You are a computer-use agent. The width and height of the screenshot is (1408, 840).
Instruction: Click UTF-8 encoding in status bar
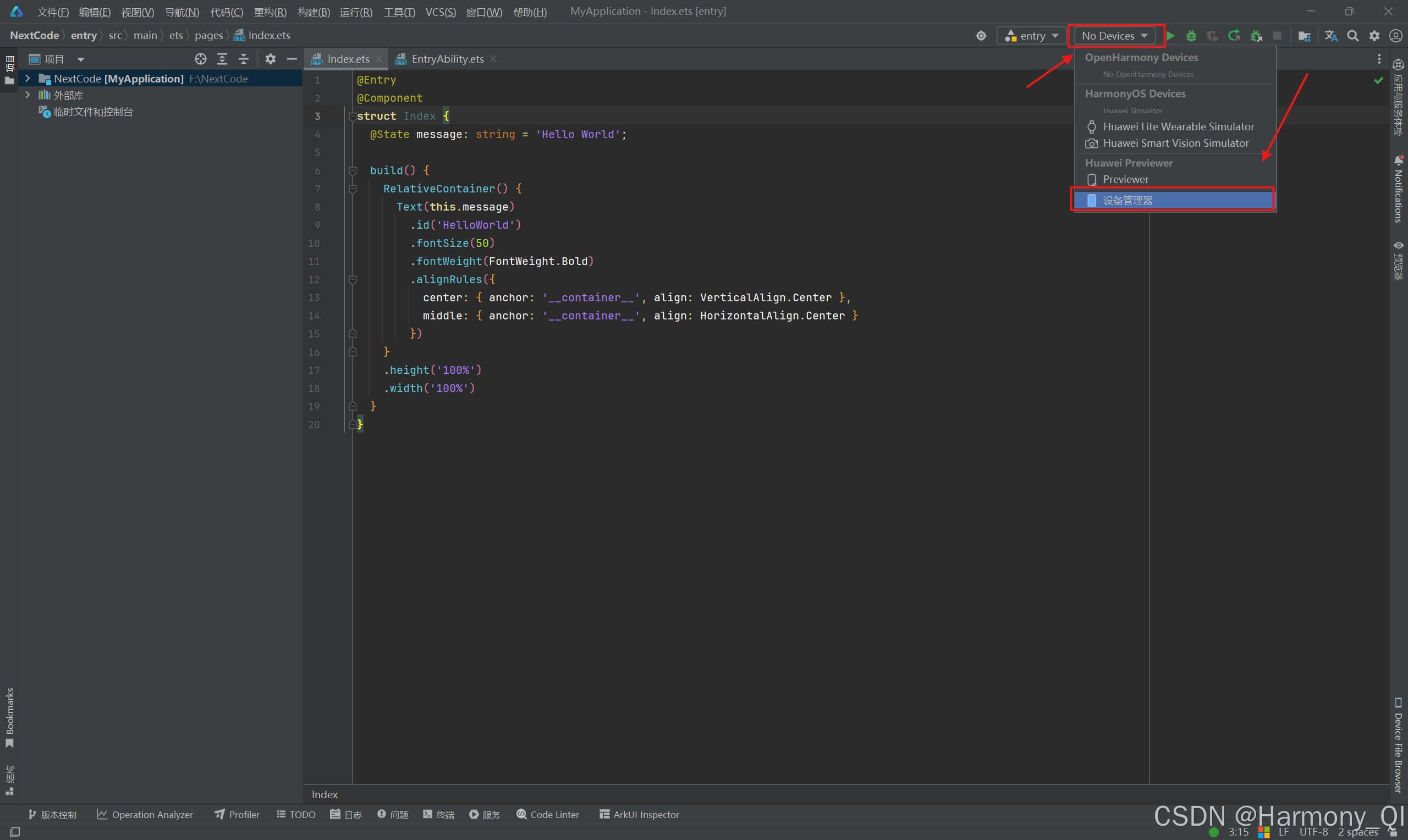click(1313, 832)
